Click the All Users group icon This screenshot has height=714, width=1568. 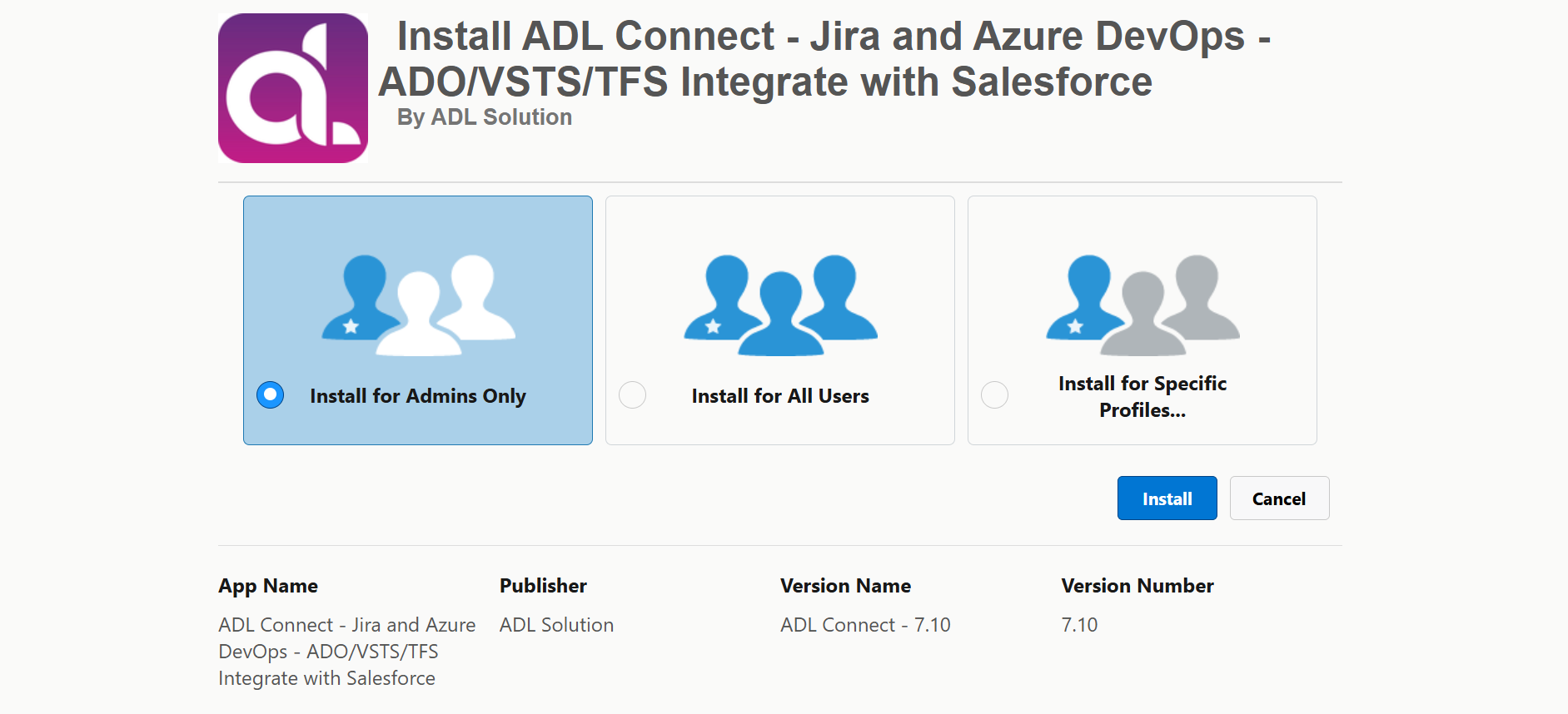(x=781, y=305)
